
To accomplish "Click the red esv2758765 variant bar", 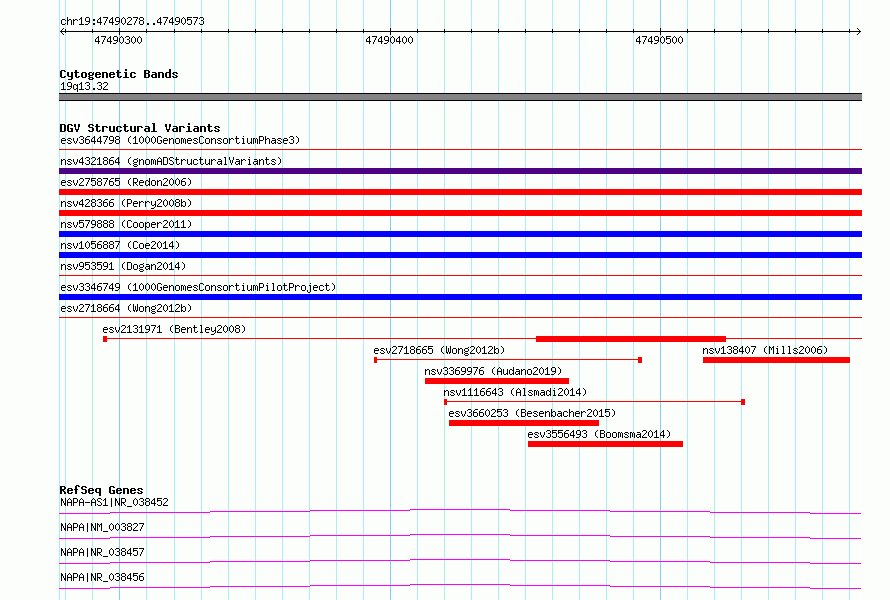I will [460, 192].
